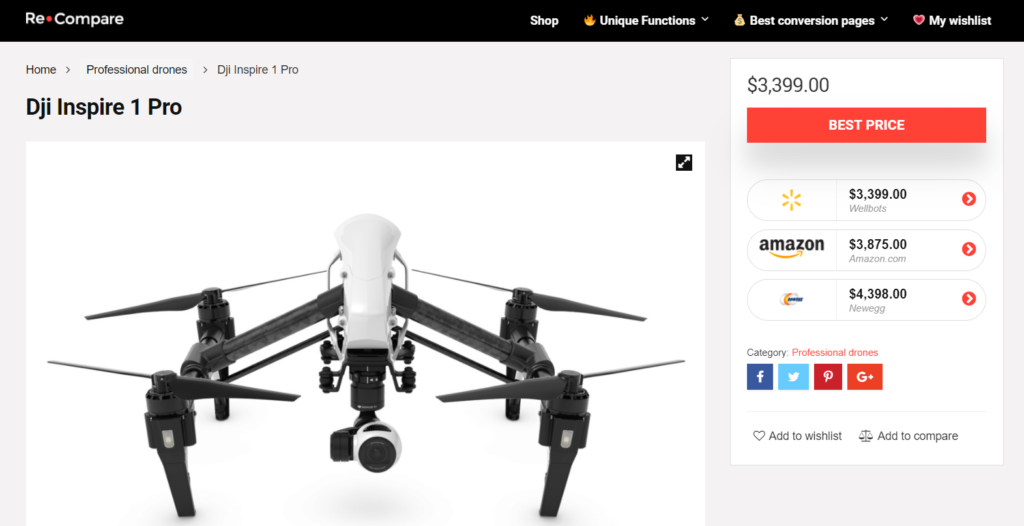The width and height of the screenshot is (1024, 526).
Task: Share on Facebook
Action: click(760, 377)
